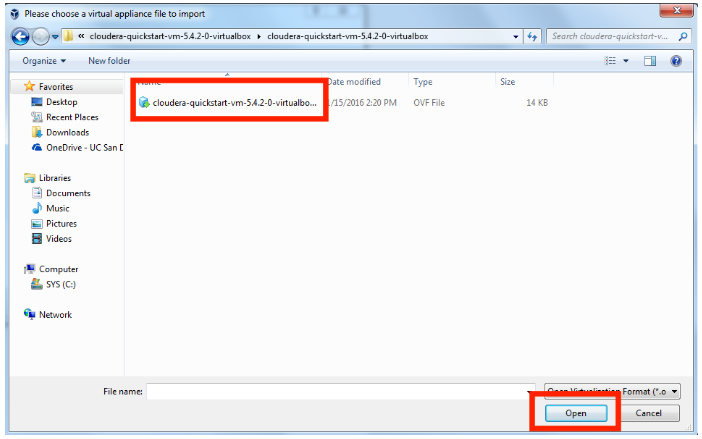Click the Change your view icon
702x439 pixels.
610,61
